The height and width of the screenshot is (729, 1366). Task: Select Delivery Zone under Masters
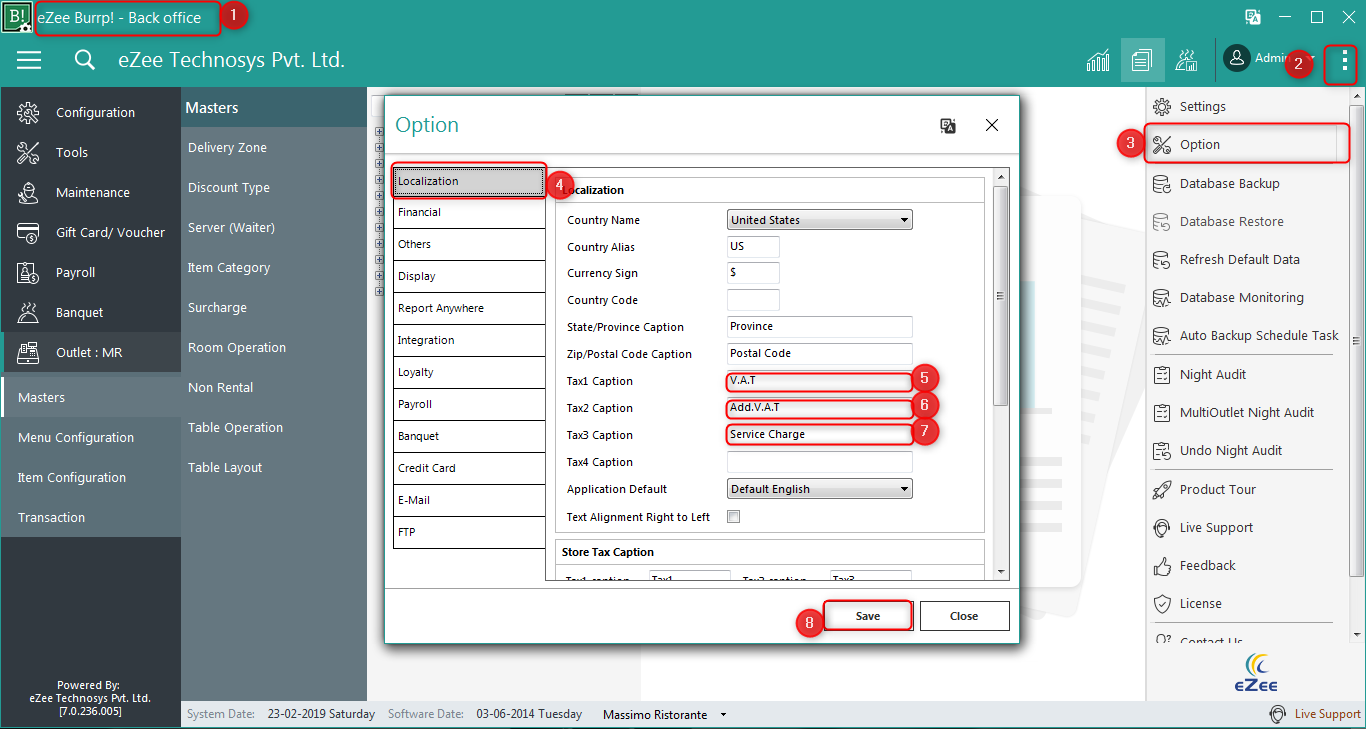[x=227, y=148]
